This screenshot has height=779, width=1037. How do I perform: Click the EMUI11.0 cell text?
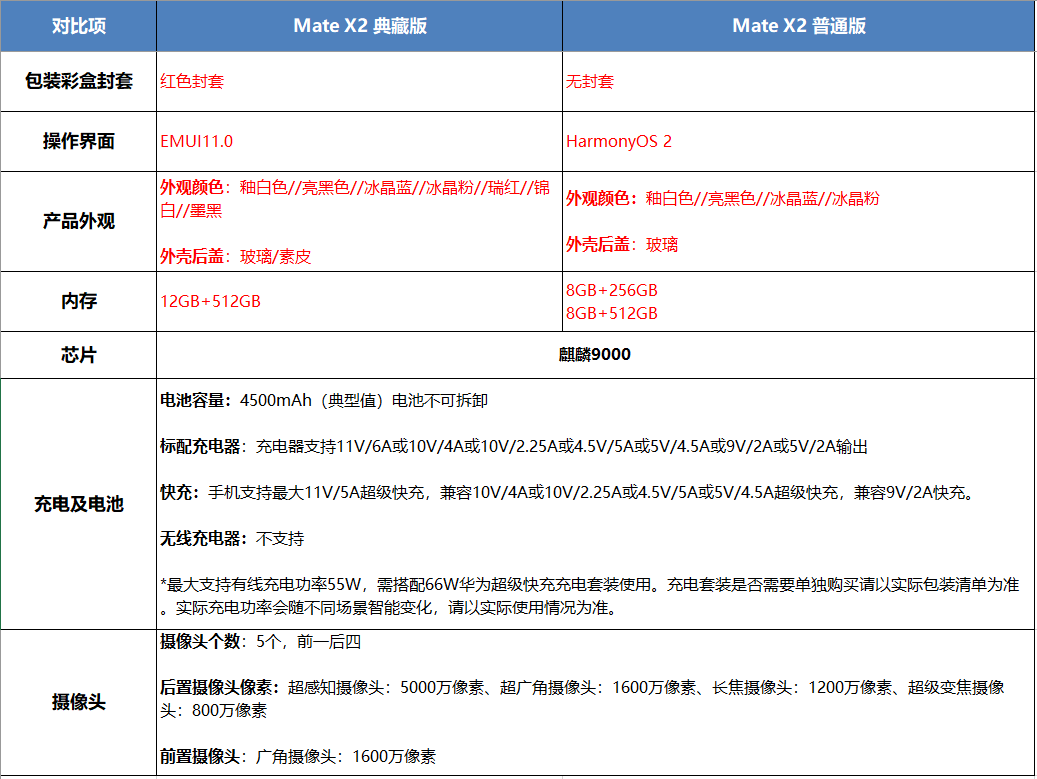pos(197,141)
